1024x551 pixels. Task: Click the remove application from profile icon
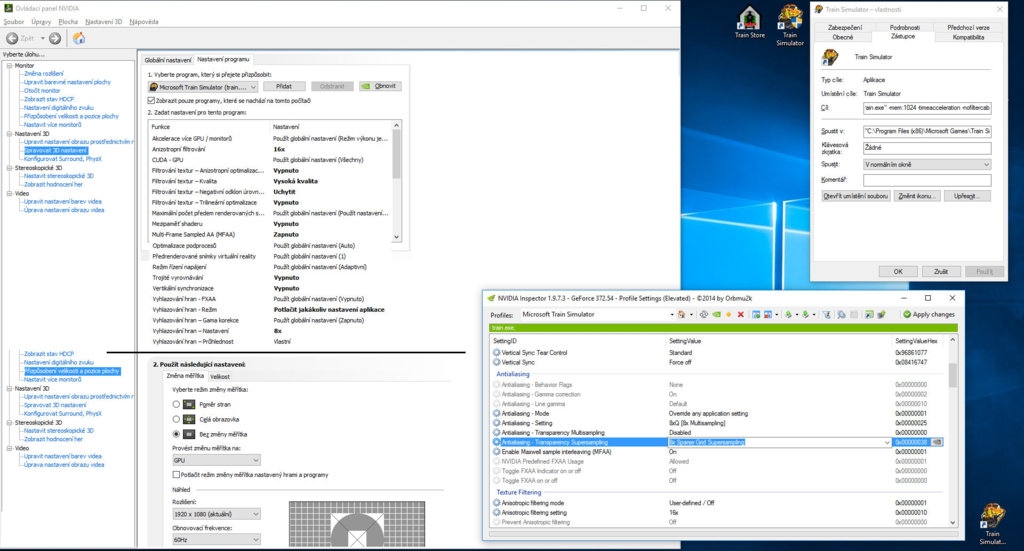768,315
